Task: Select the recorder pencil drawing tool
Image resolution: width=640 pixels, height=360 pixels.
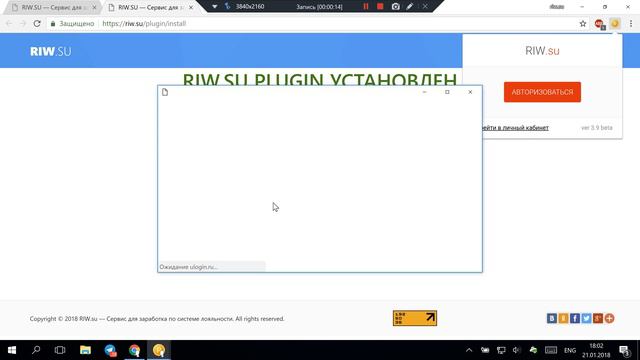Action: coord(410,7)
